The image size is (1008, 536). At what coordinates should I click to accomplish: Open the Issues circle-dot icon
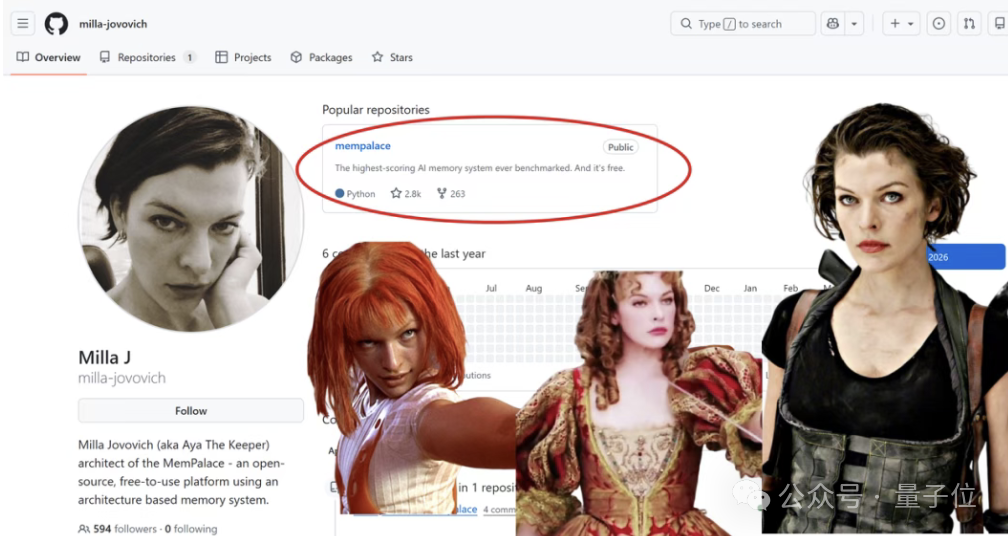point(939,24)
